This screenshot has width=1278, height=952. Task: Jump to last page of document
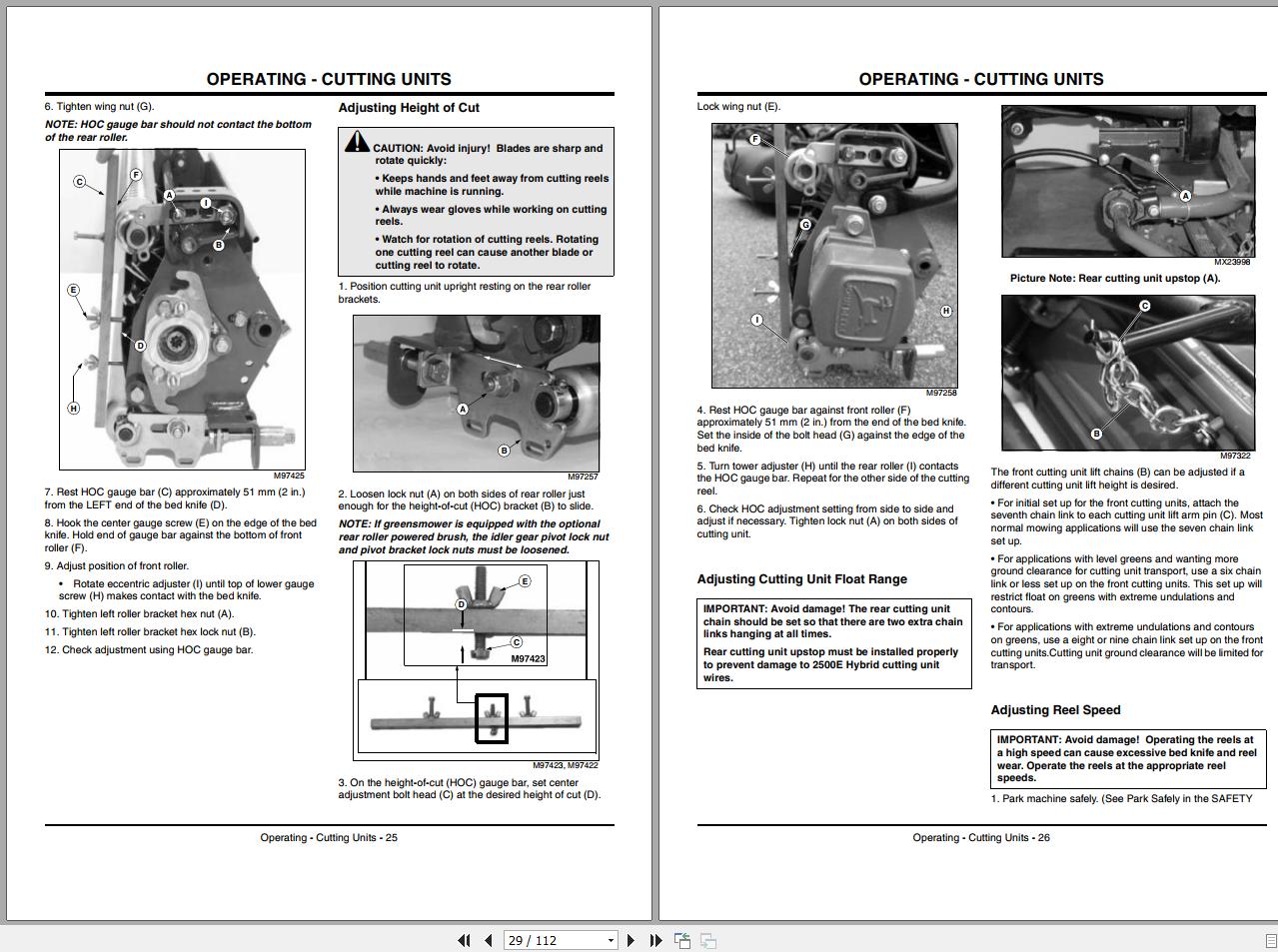point(655,940)
